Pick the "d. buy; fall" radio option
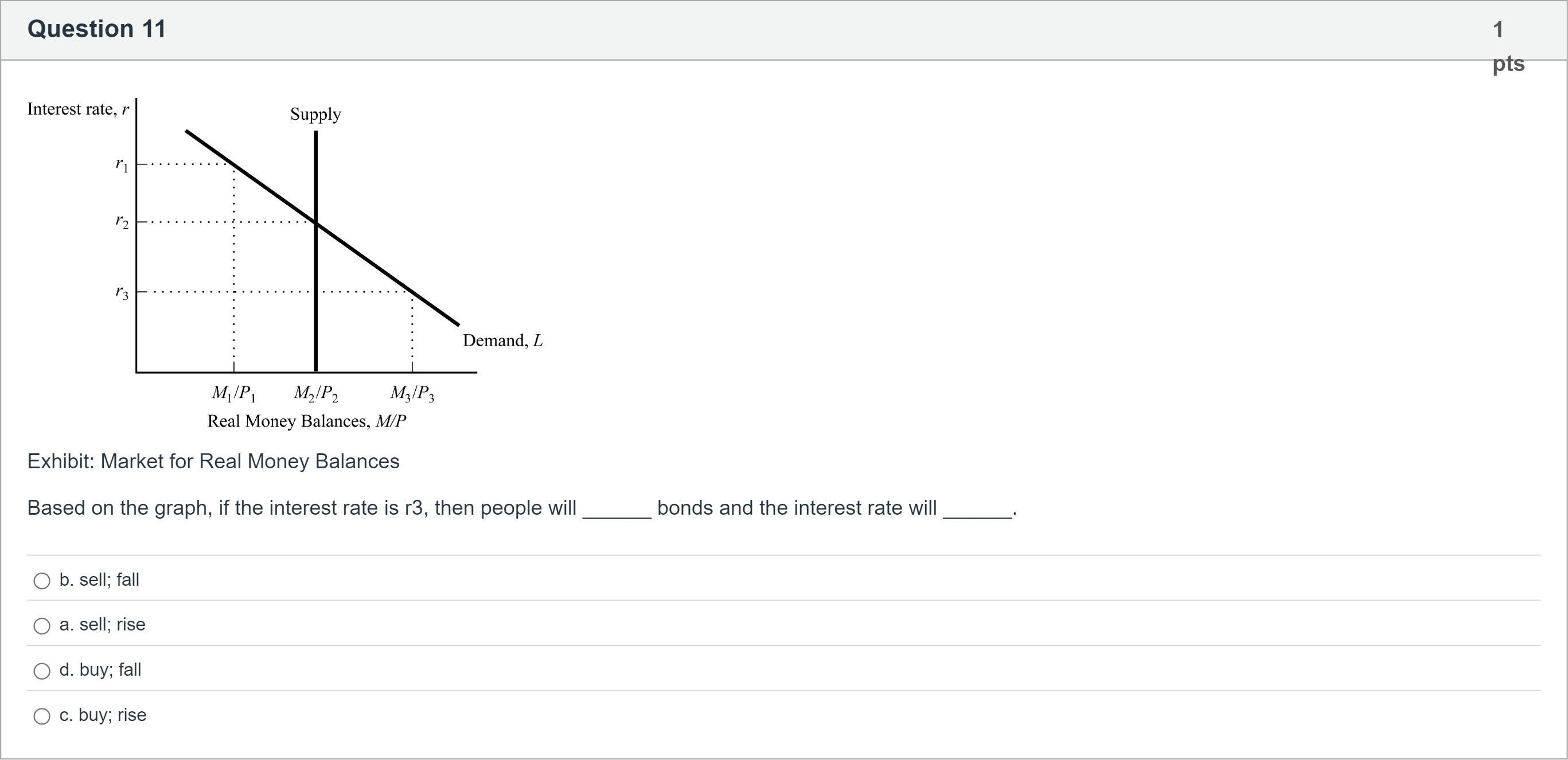The image size is (1568, 760). coord(42,671)
